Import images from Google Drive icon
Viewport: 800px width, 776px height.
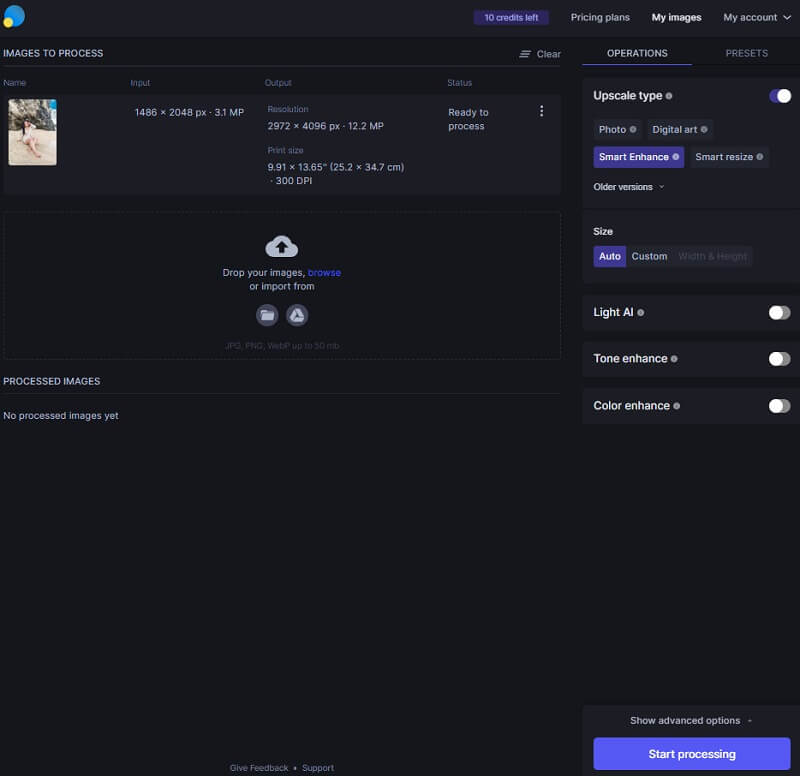(x=297, y=315)
